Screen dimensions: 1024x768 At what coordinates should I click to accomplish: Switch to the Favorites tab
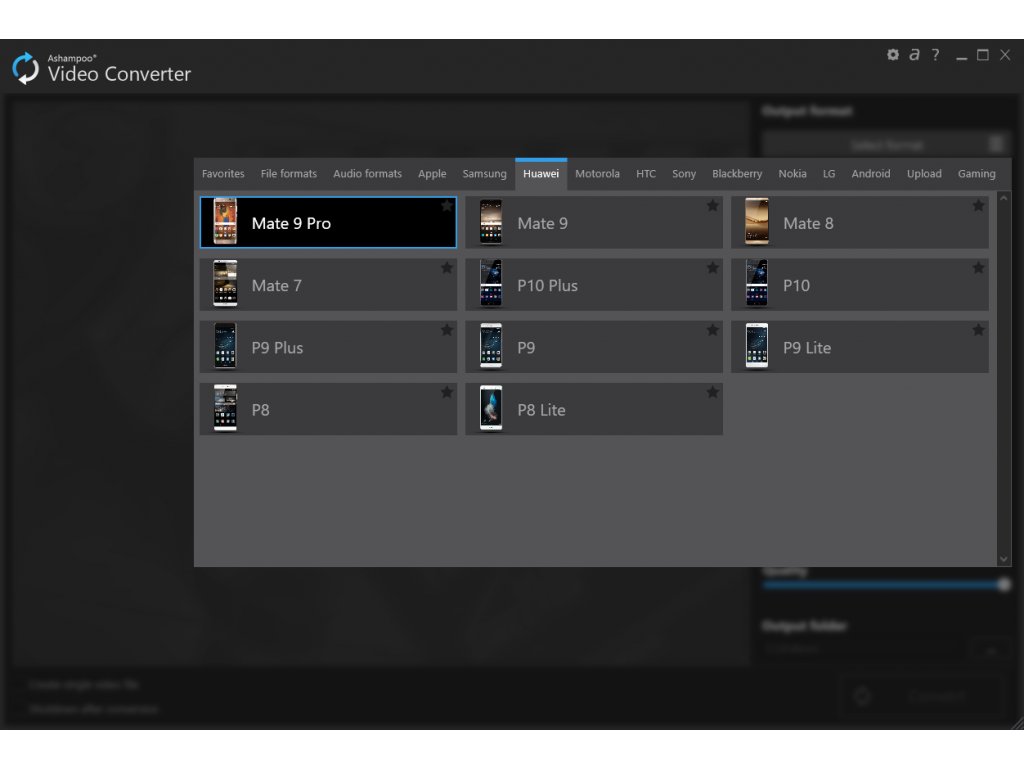tap(223, 174)
